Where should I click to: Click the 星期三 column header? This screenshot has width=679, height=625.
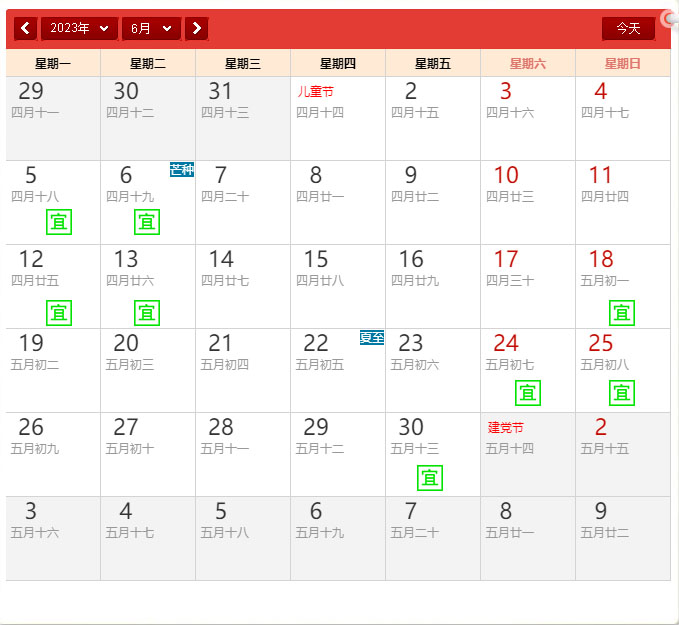243,64
